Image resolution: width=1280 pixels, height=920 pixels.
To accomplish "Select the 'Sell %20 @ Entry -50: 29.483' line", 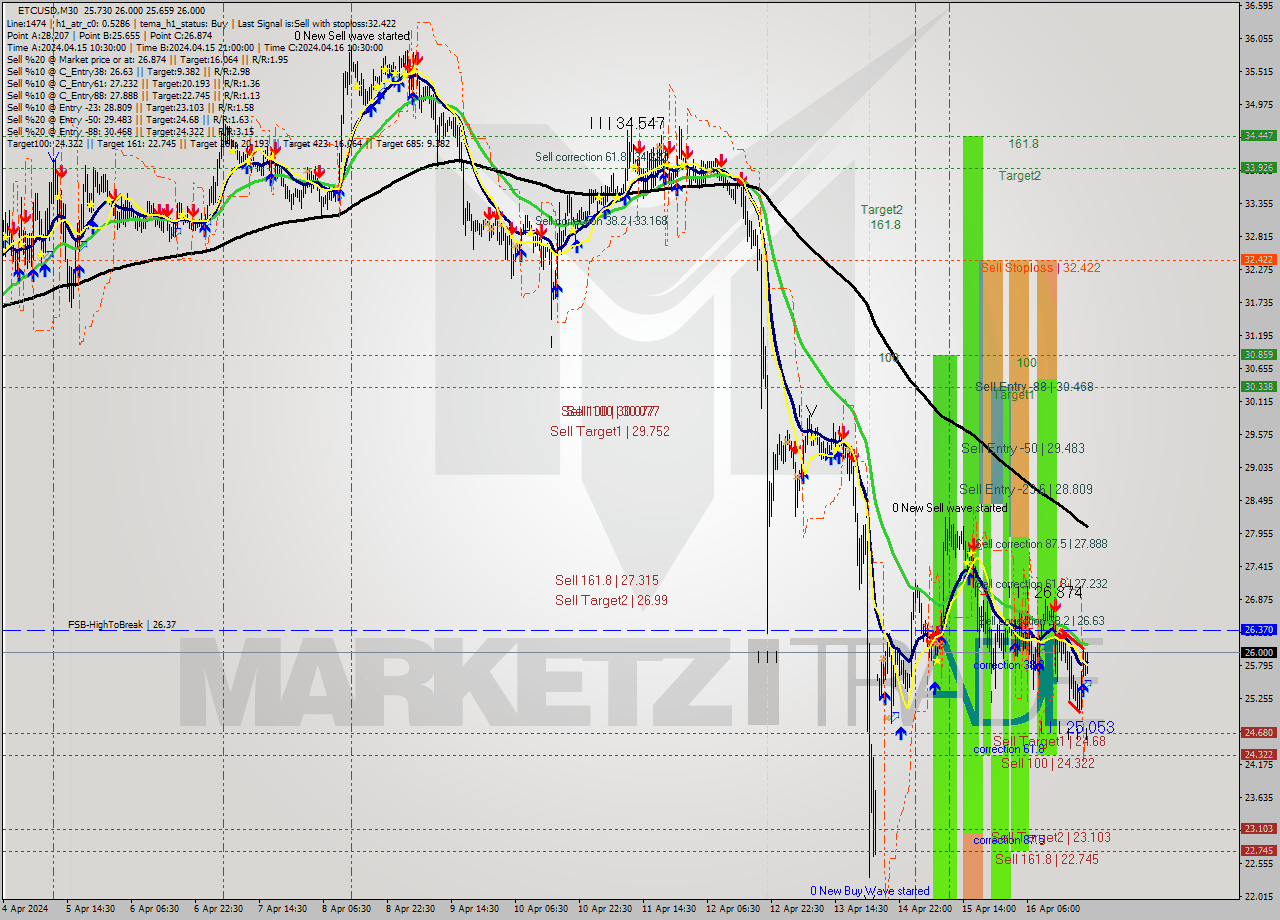I will point(127,119).
